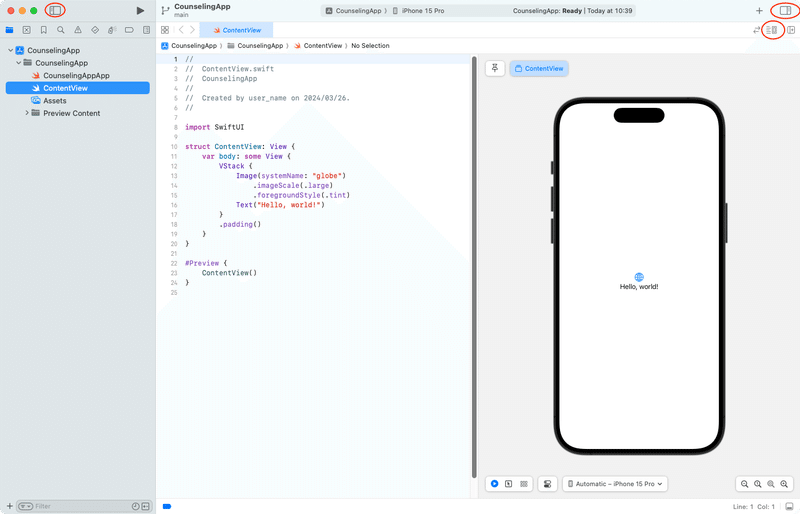The width and height of the screenshot is (800, 514).
Task: Open preview Device Settings
Action: click(547, 483)
